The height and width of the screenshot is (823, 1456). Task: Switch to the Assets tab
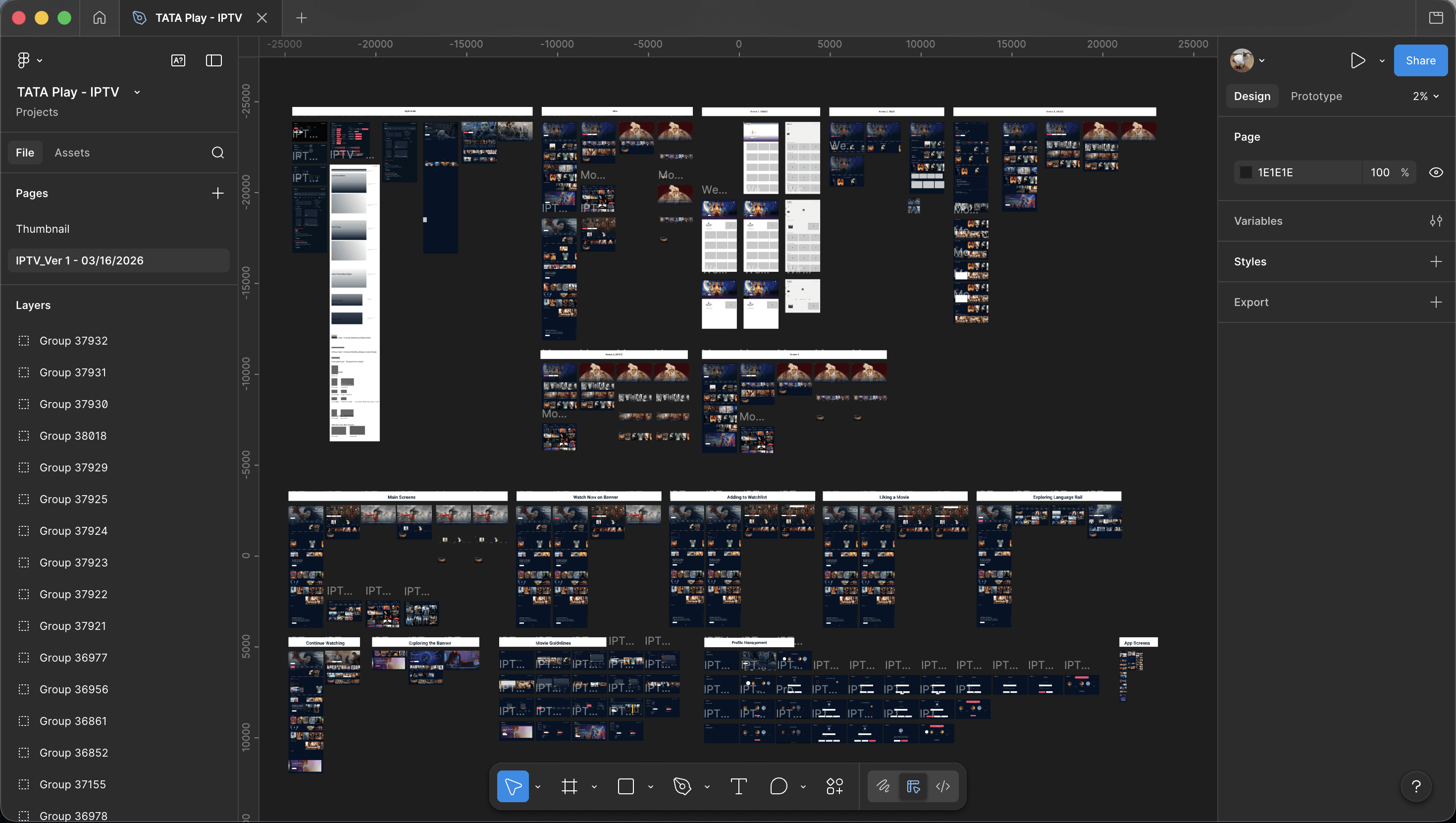coord(72,153)
